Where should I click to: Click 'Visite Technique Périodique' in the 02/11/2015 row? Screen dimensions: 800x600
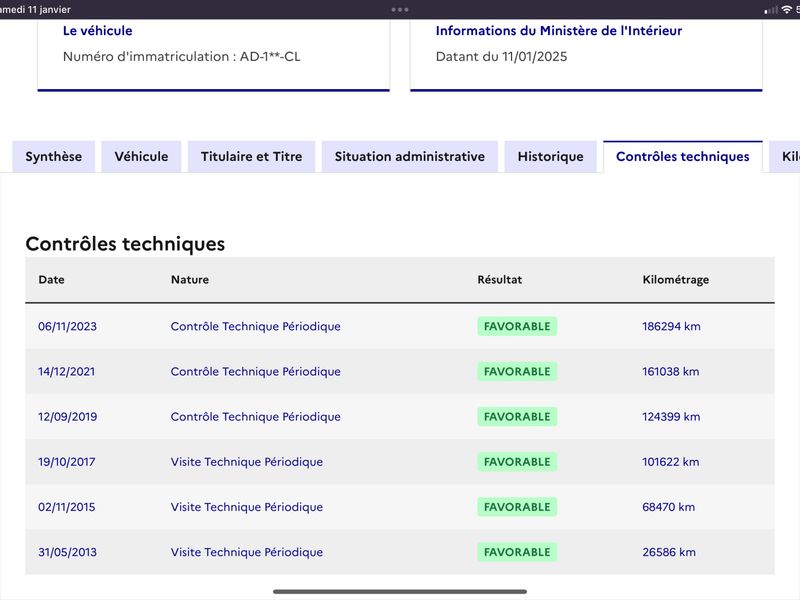247,507
